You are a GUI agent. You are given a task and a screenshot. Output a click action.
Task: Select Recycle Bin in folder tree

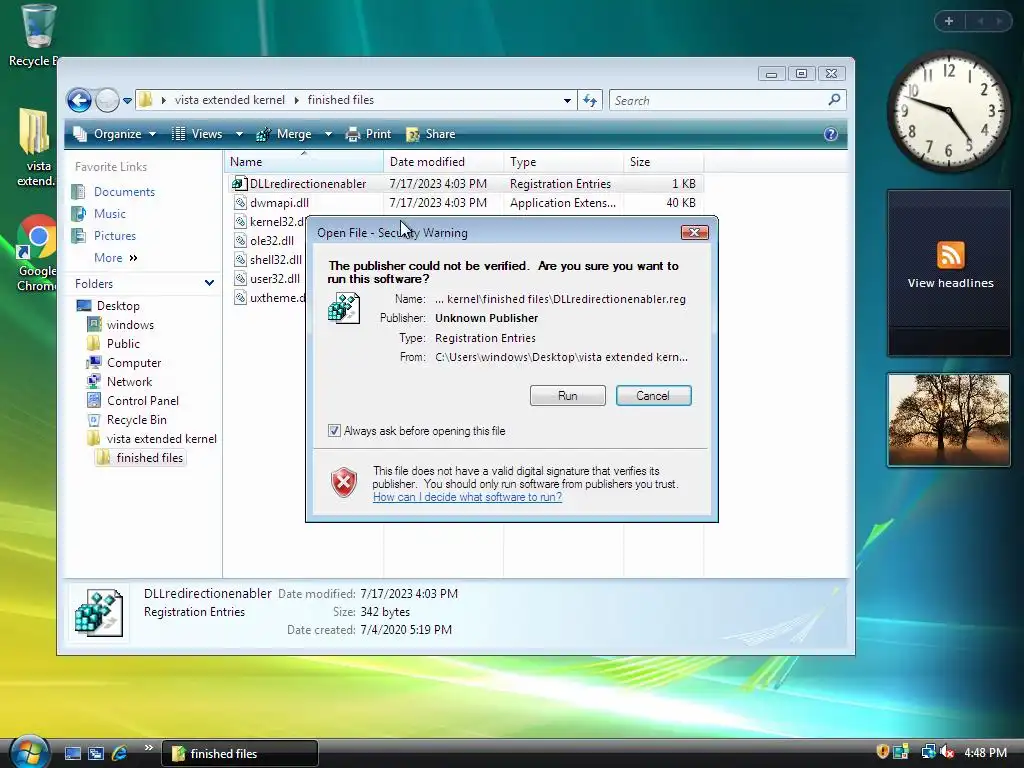pyautogui.click(x=136, y=419)
